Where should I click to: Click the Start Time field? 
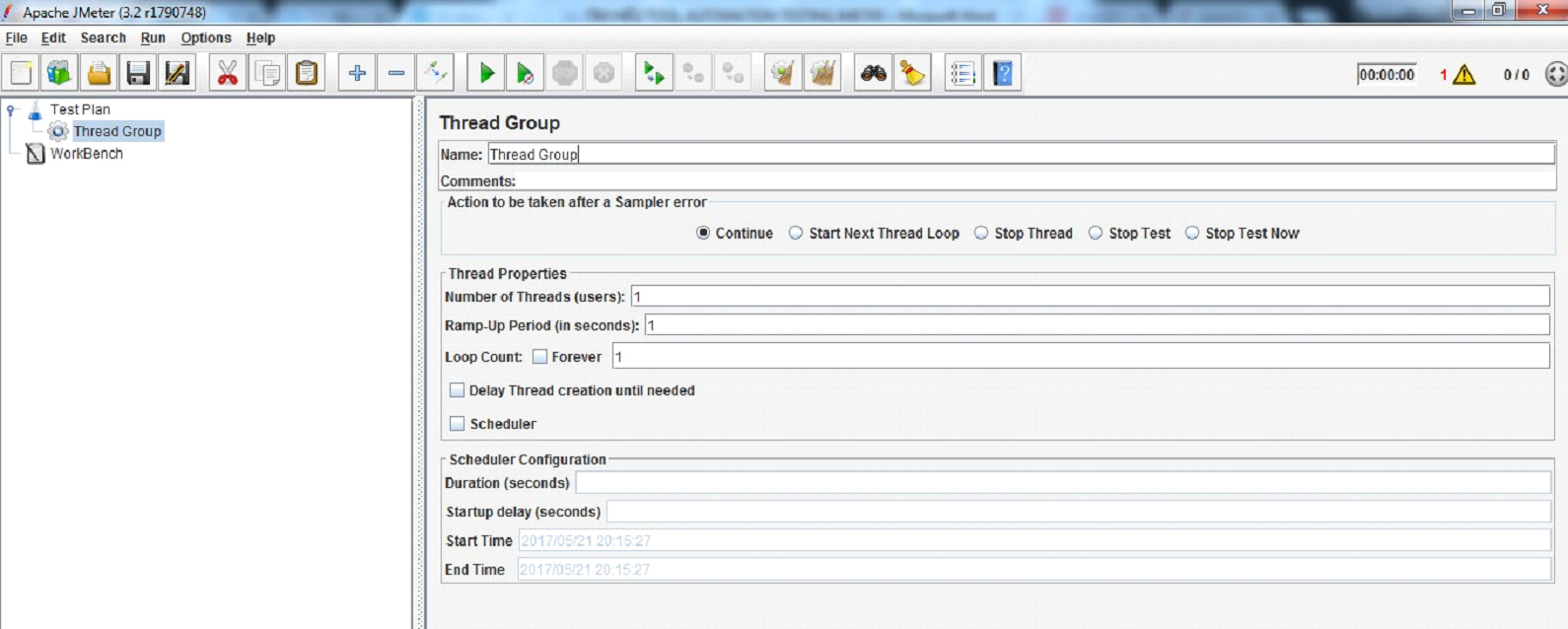1035,540
